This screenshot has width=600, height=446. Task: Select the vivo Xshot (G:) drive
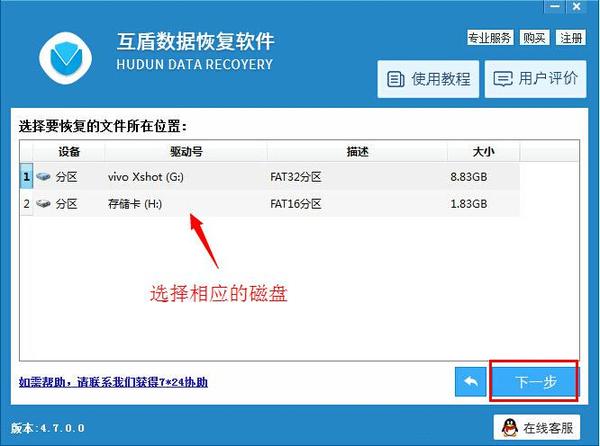146,177
